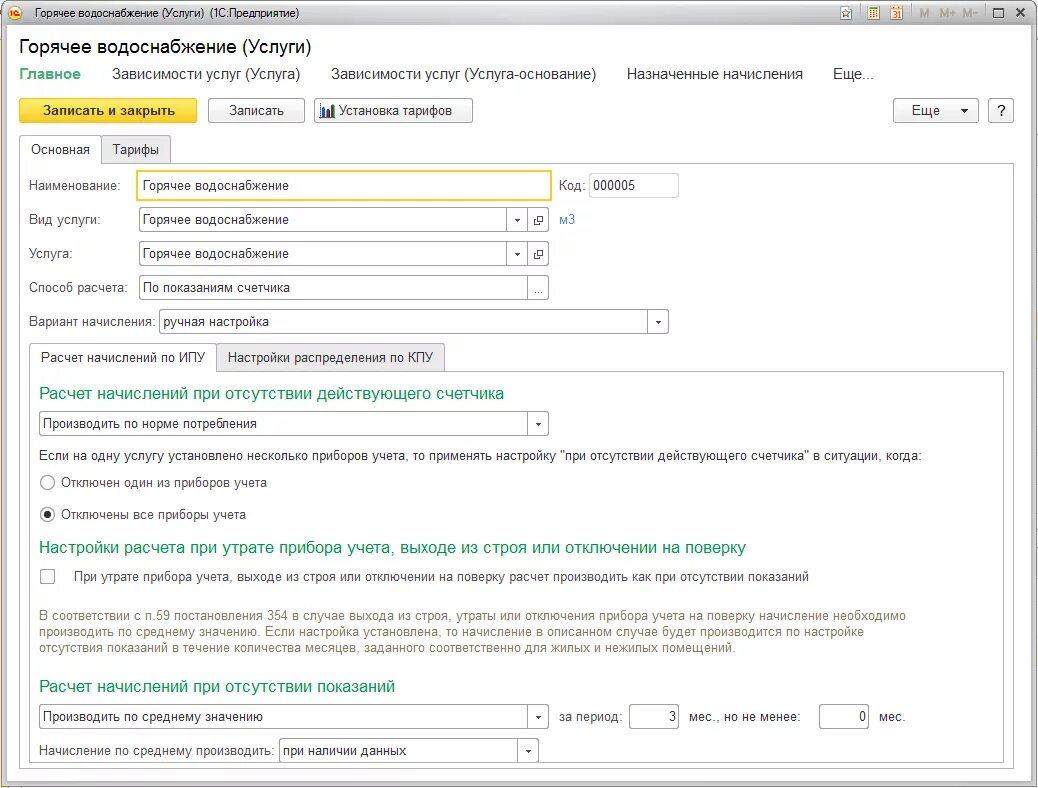
Task: Click the M+ memory add button
Action: point(947,13)
